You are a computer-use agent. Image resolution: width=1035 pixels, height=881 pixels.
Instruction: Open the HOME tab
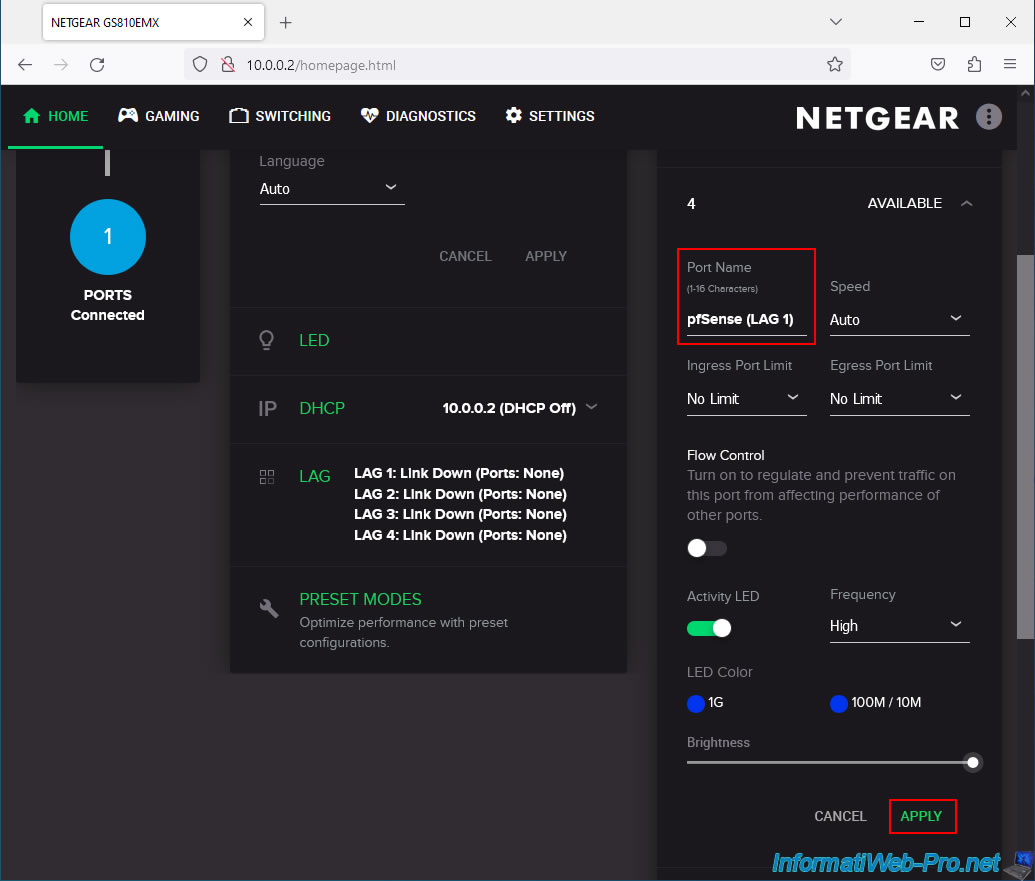click(x=55, y=116)
